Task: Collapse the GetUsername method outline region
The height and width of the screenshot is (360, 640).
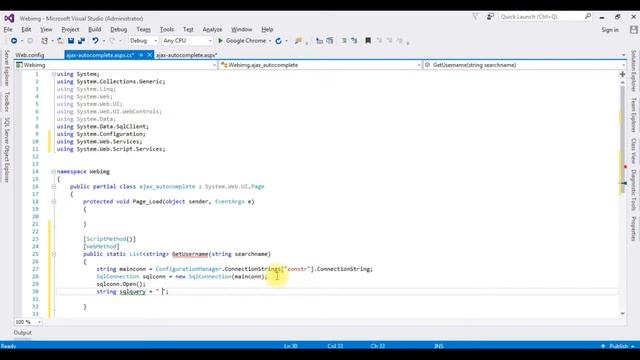Action: pos(53,254)
